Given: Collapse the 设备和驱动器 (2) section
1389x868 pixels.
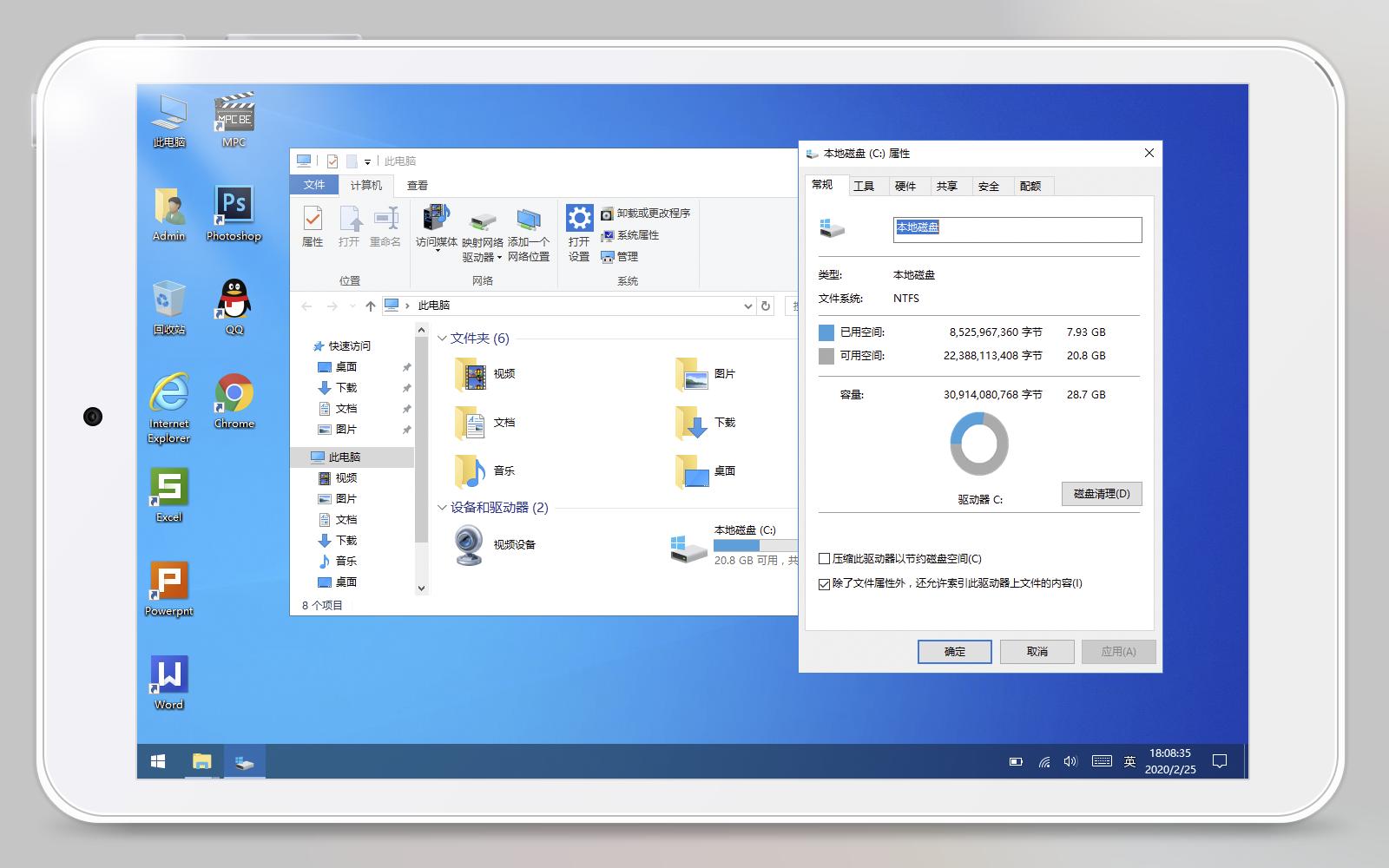Looking at the screenshot, I should pyautogui.click(x=441, y=509).
